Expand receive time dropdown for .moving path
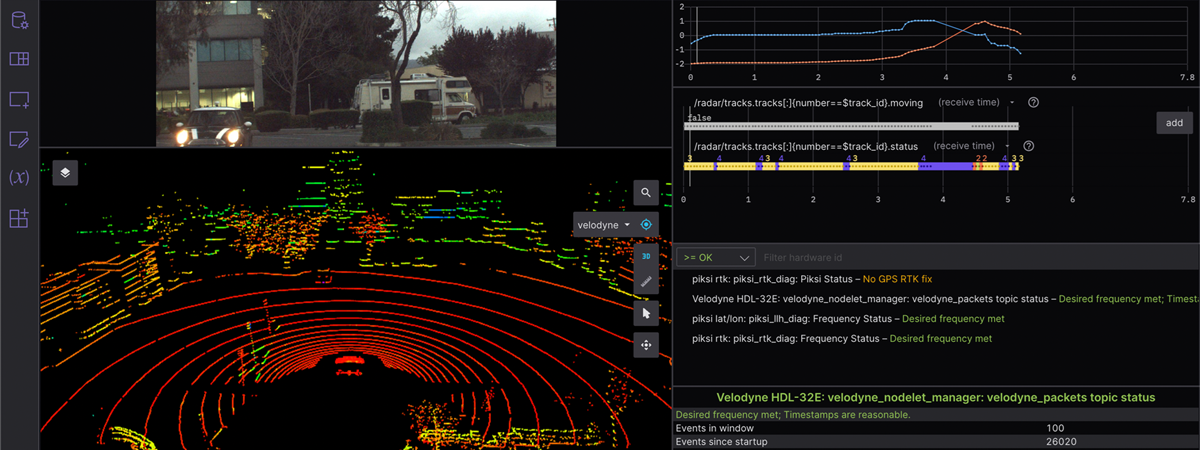This screenshot has width=1200, height=450. (1012, 102)
